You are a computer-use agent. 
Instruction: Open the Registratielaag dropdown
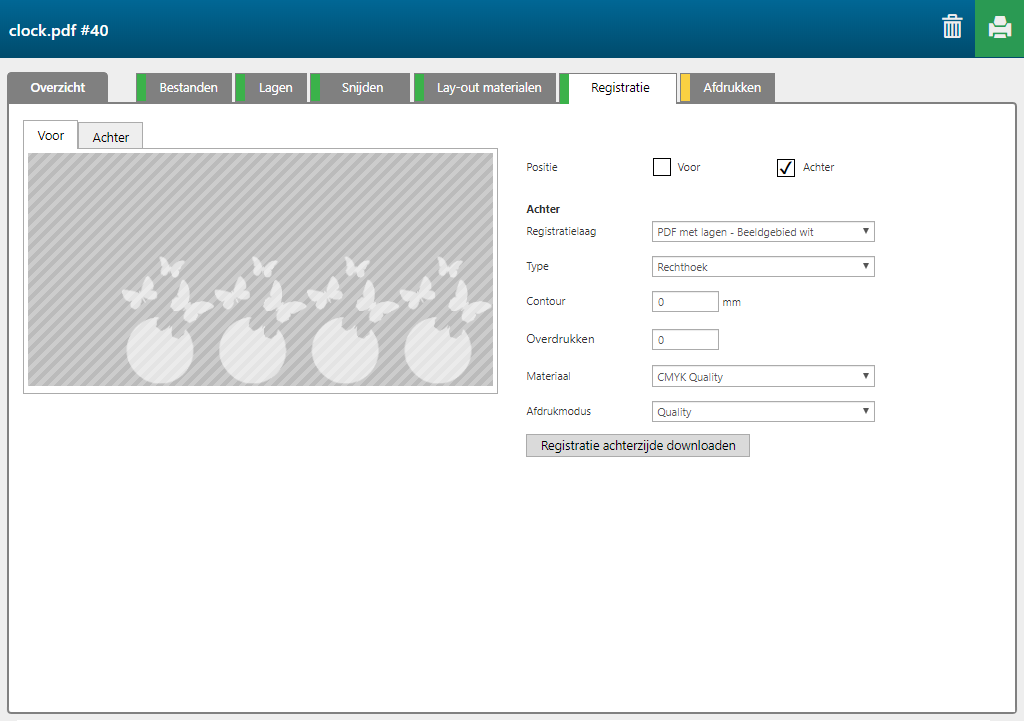[762, 232]
